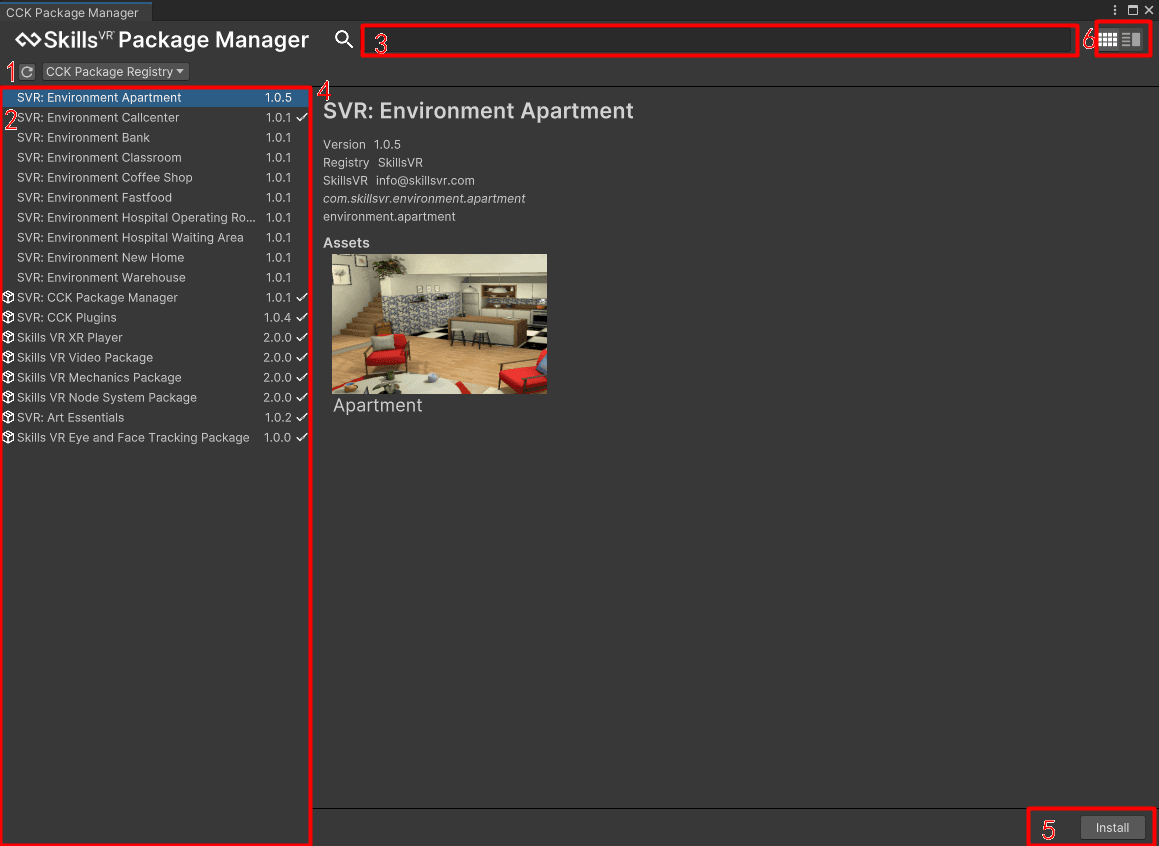1159x846 pixels.
Task: Click box icon beside Mechanics Package
Action: (9, 377)
